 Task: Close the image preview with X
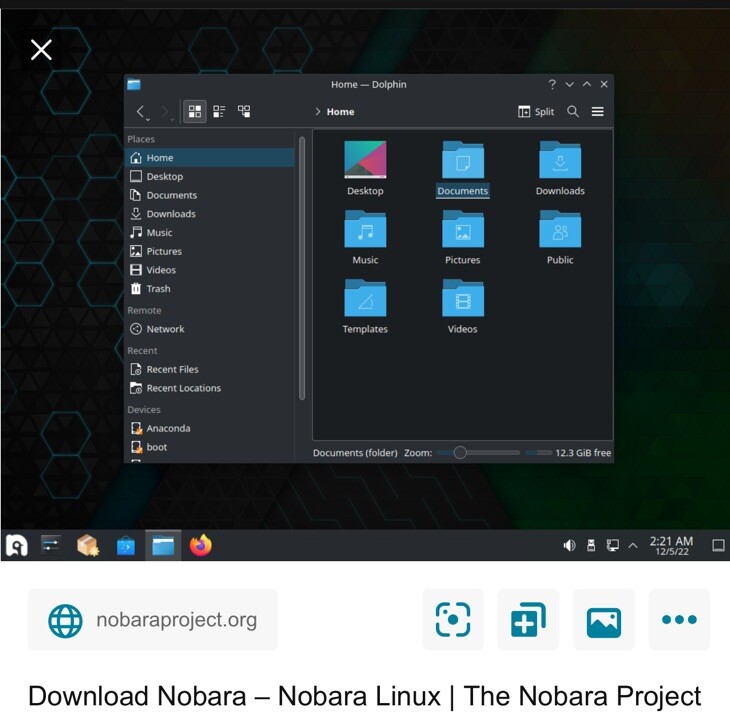click(x=41, y=50)
